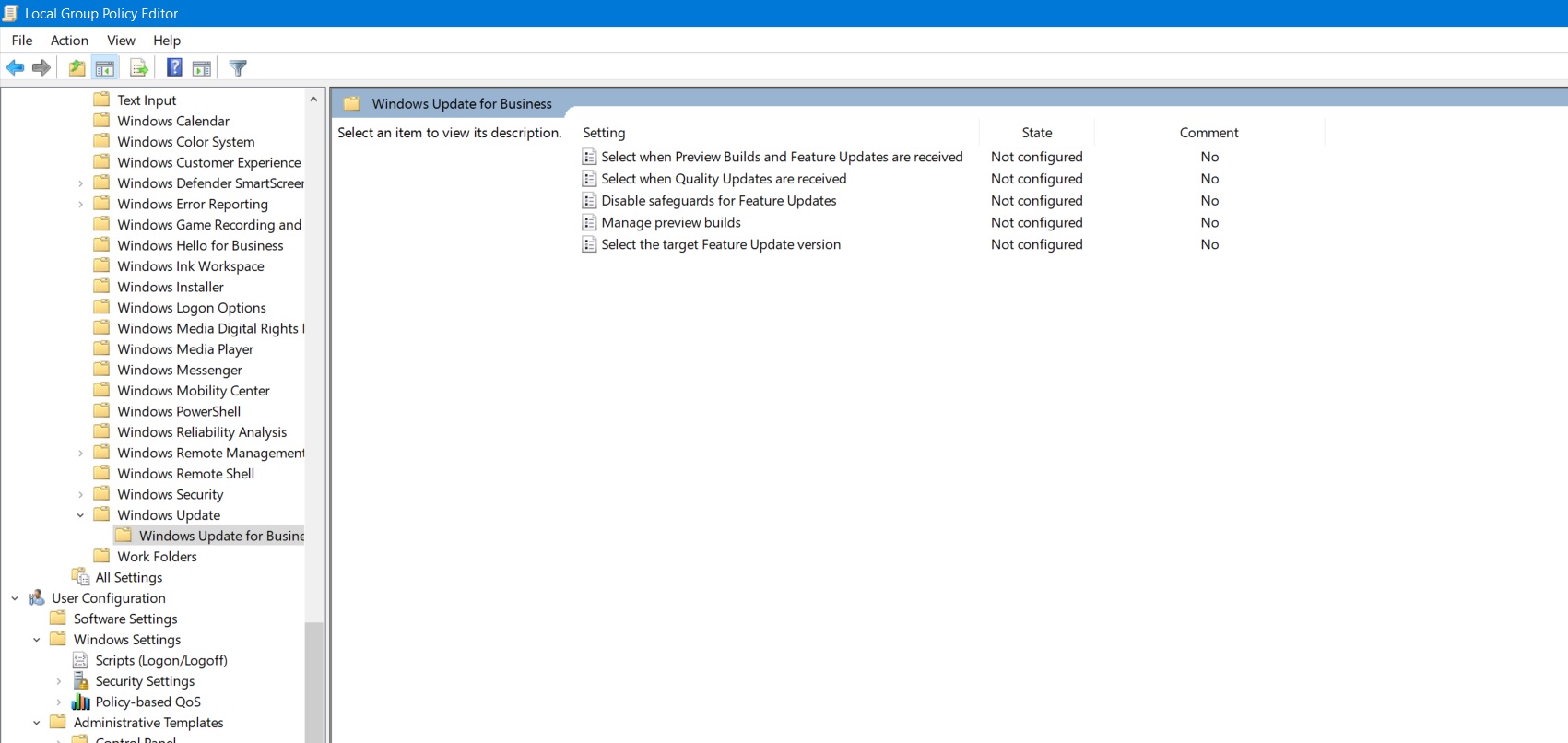This screenshot has width=1568, height=743.
Task: Toggle Show/Hide Action Pane icon
Action: [x=202, y=67]
